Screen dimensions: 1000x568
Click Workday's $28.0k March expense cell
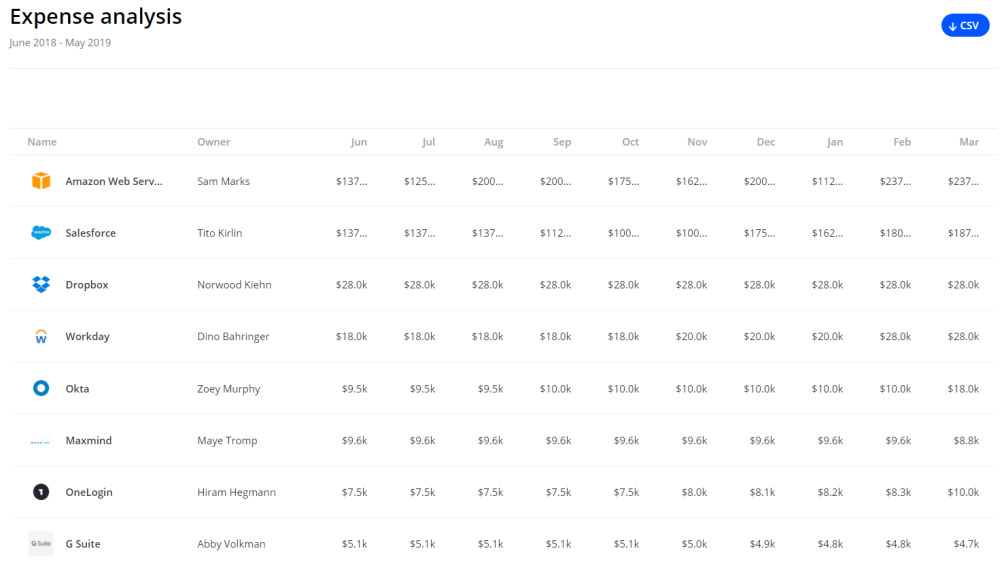[x=963, y=337]
